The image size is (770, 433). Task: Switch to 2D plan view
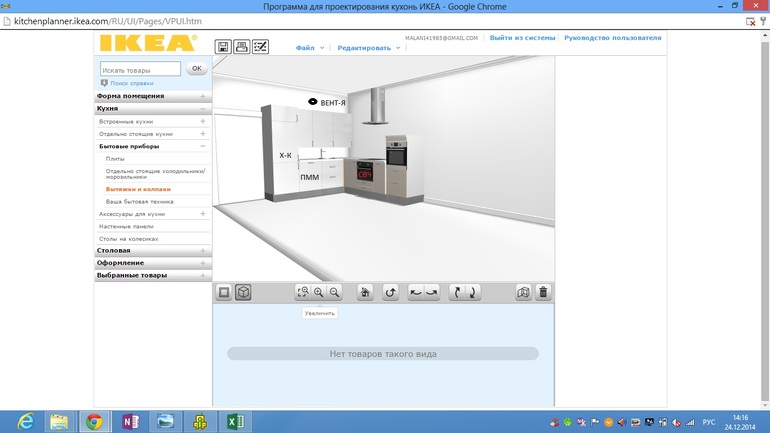coord(224,292)
